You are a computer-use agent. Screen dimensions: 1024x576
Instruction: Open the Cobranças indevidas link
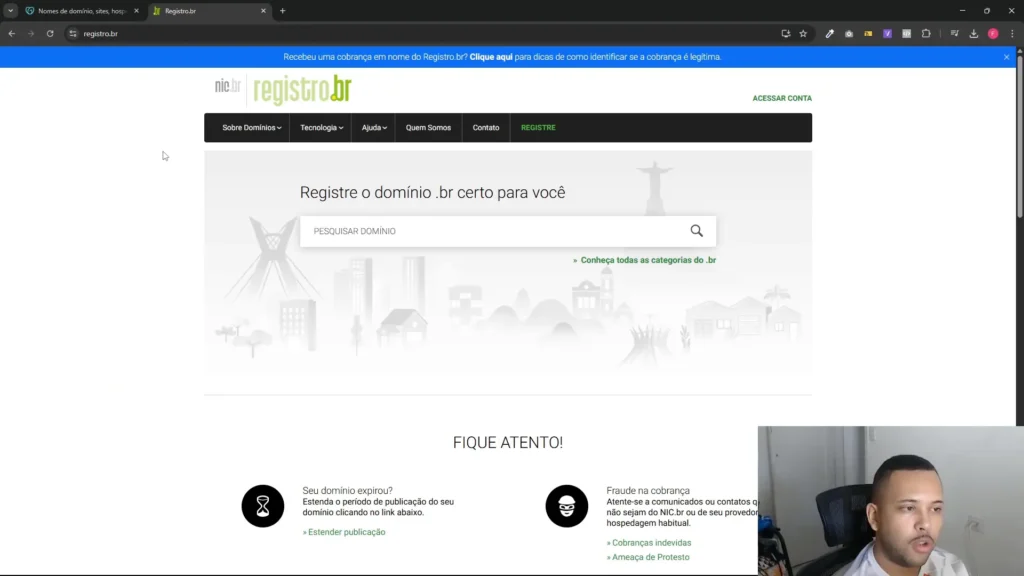651,543
